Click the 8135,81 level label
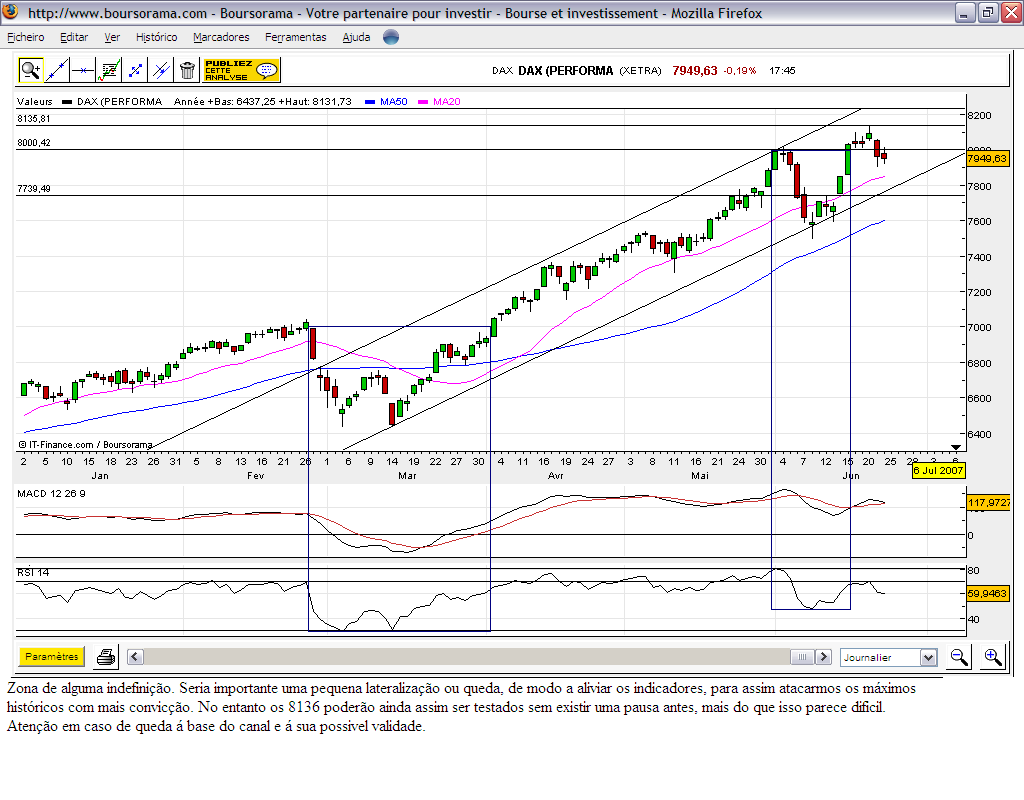Image resolution: width=1024 pixels, height=800 pixels. [x=33, y=119]
